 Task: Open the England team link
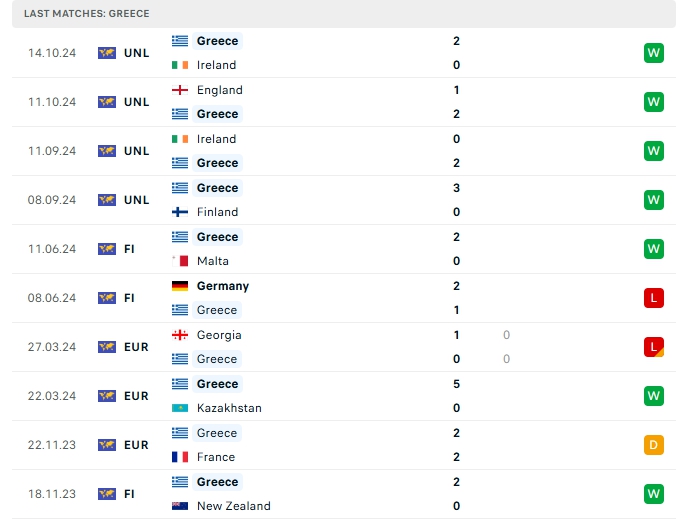pos(219,90)
